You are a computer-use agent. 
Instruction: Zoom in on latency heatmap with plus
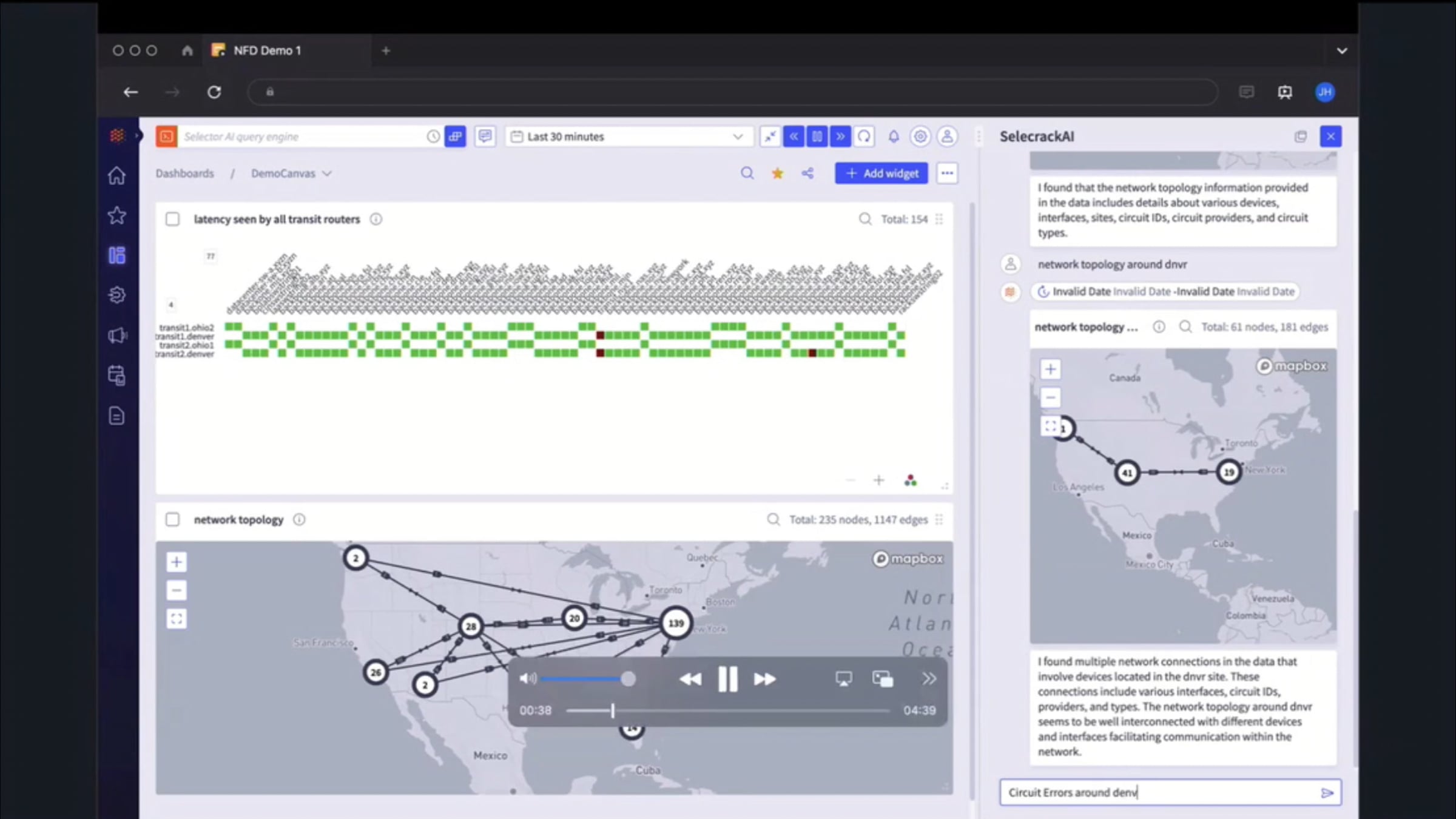click(878, 480)
